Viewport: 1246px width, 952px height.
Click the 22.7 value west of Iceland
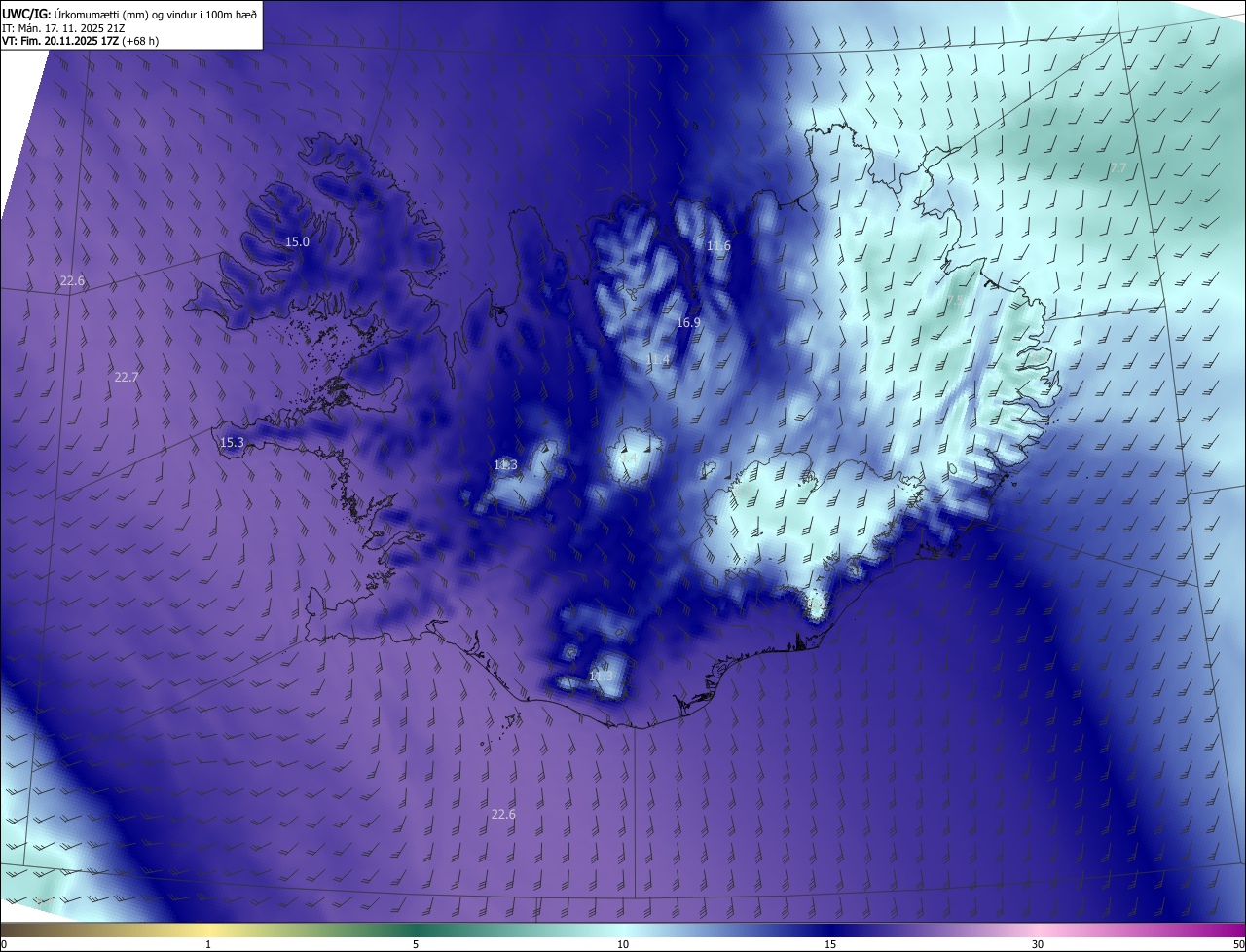[127, 377]
